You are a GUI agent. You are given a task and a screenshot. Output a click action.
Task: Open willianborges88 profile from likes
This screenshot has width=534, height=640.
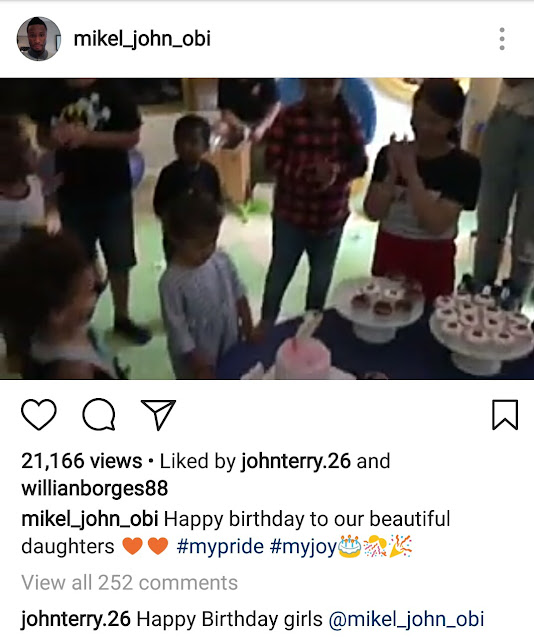95,488
